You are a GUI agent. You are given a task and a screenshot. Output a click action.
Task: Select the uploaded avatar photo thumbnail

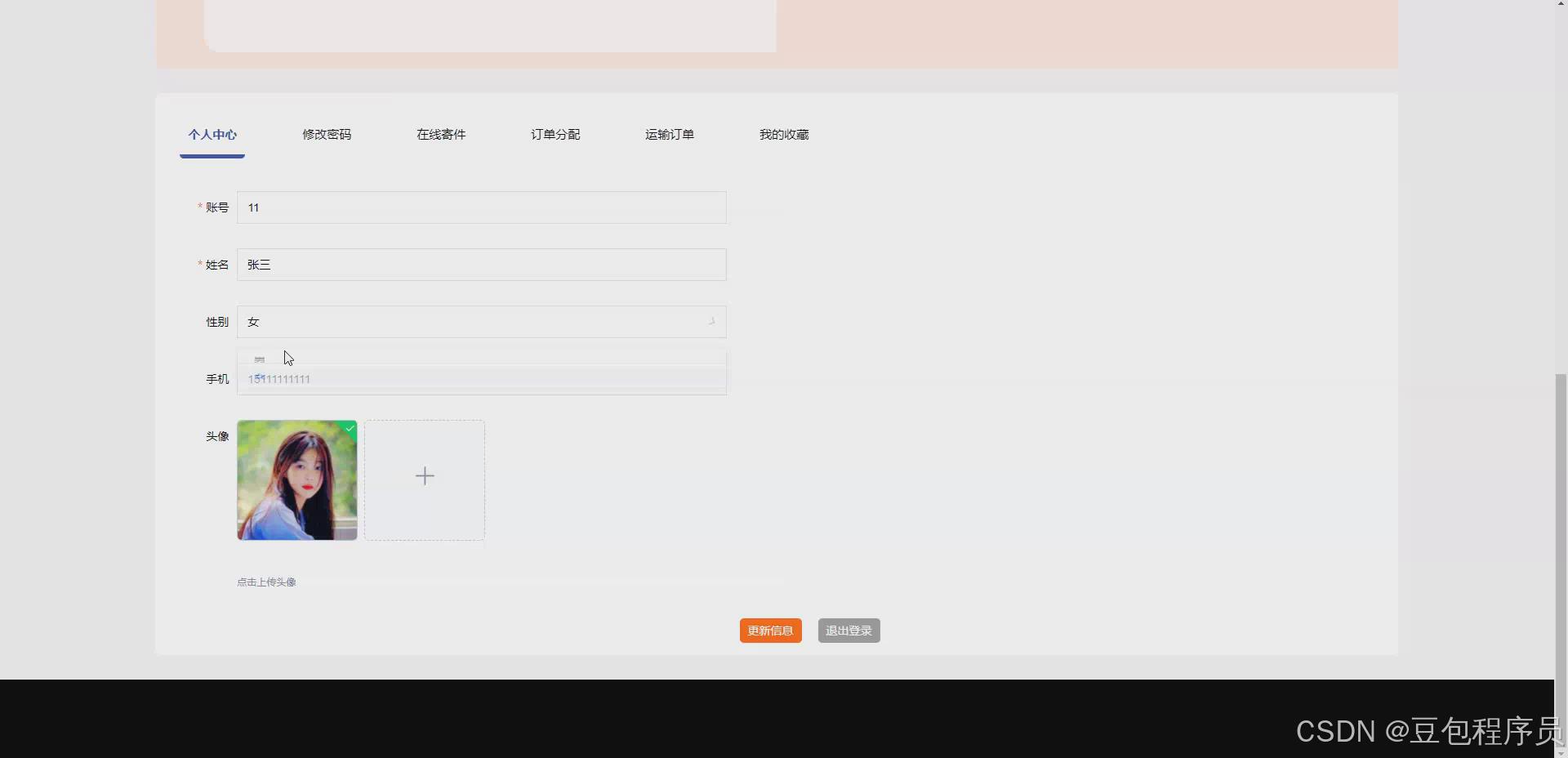[297, 480]
